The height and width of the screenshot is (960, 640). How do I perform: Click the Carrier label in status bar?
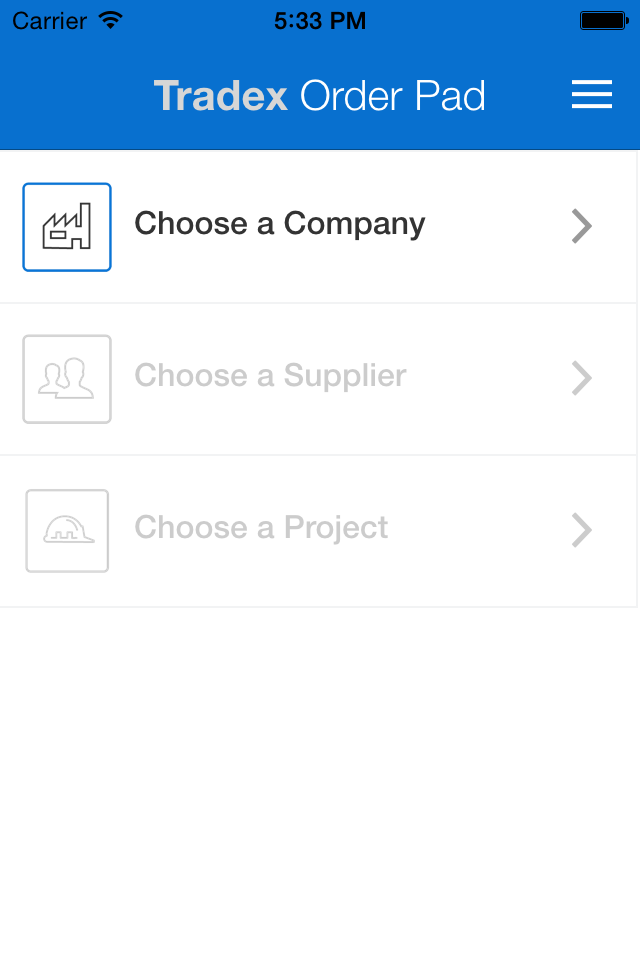click(50, 21)
